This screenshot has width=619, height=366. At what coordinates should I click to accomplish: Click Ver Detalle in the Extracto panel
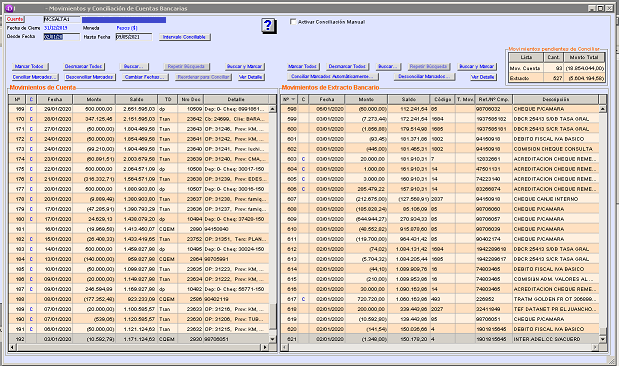pos(484,77)
